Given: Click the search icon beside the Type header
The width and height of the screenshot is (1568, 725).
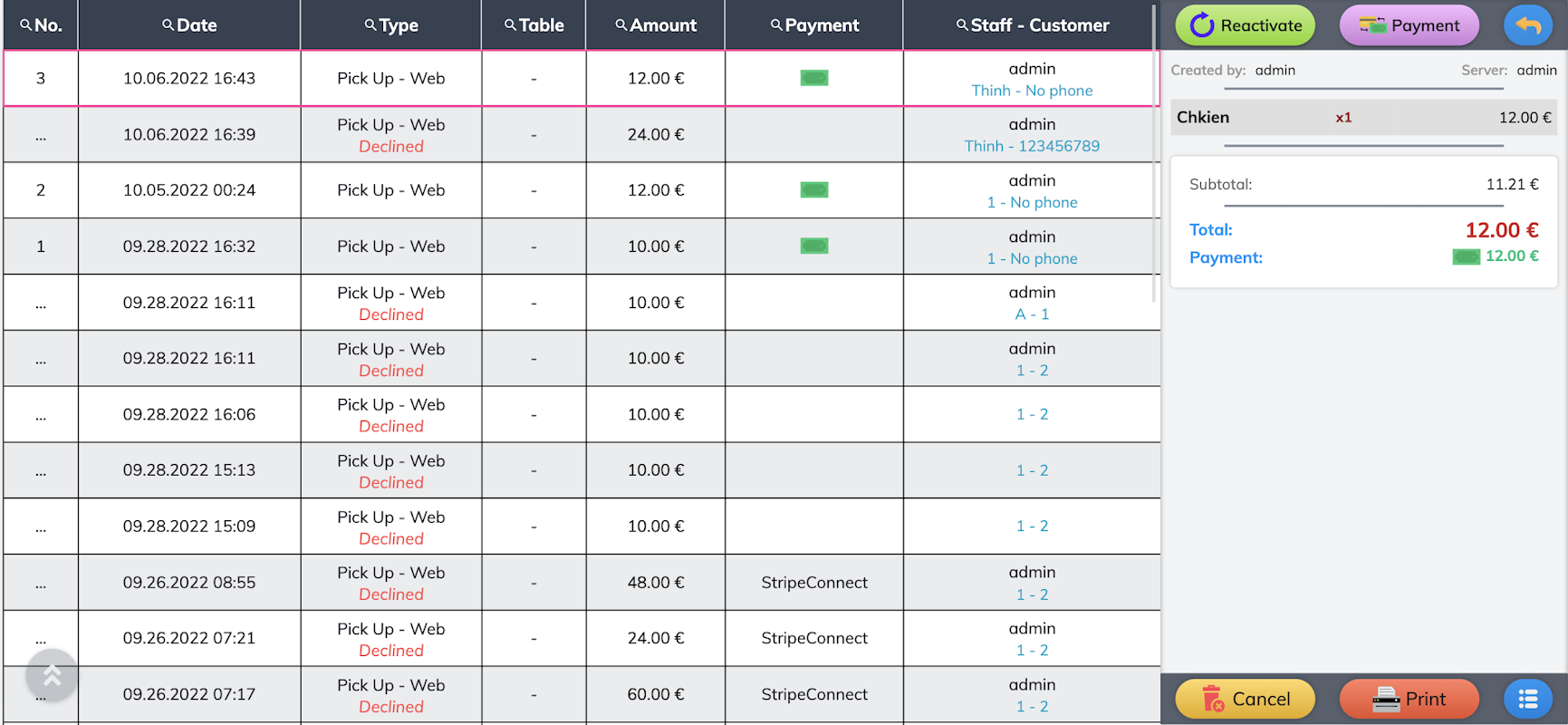Looking at the screenshot, I should [370, 25].
